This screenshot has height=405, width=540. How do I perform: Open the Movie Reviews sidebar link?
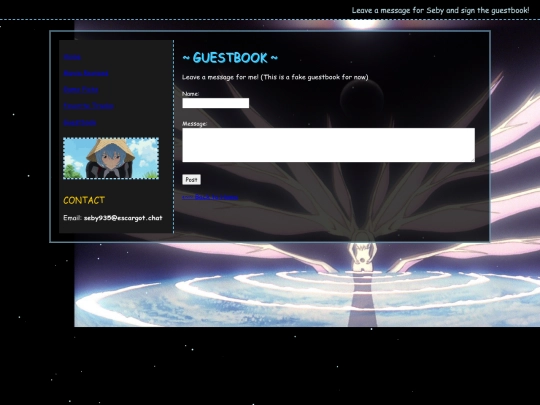click(x=86, y=73)
